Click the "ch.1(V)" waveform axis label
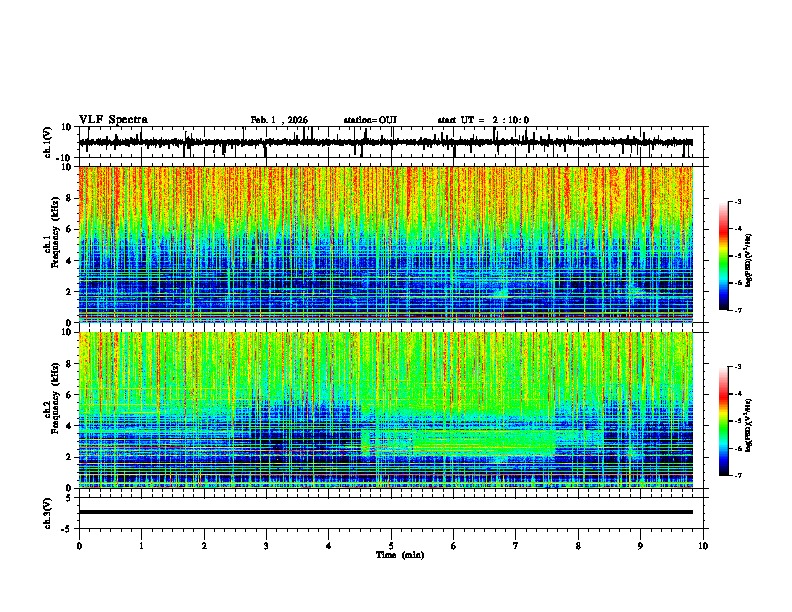792x612 pixels. pyautogui.click(x=48, y=142)
